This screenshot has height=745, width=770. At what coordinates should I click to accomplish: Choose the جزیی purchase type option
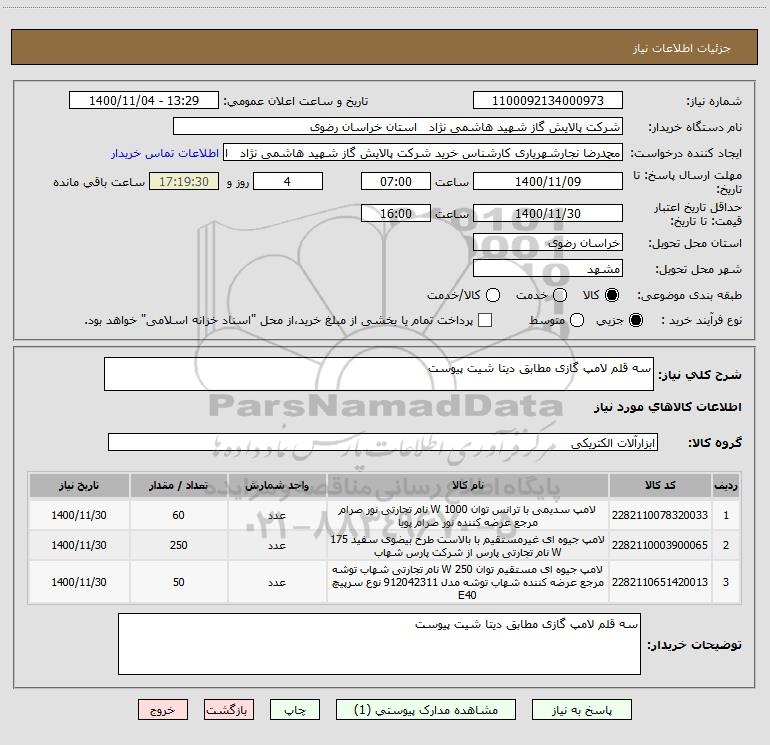pos(635,320)
